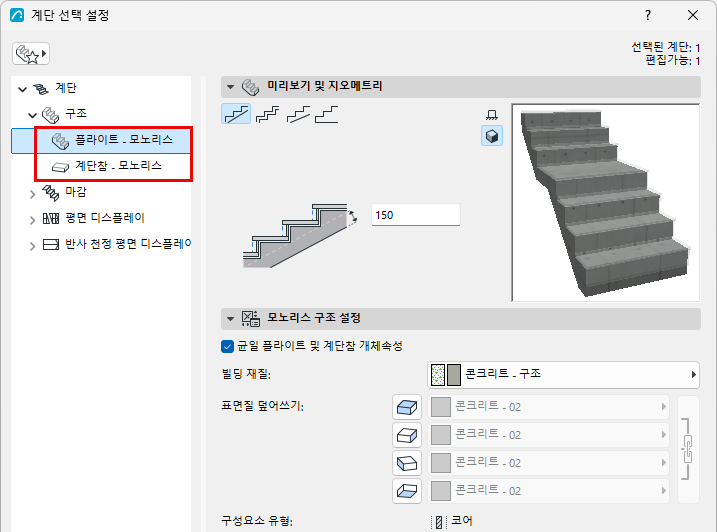Open the help question mark button
The height and width of the screenshot is (532, 717).
tap(648, 16)
